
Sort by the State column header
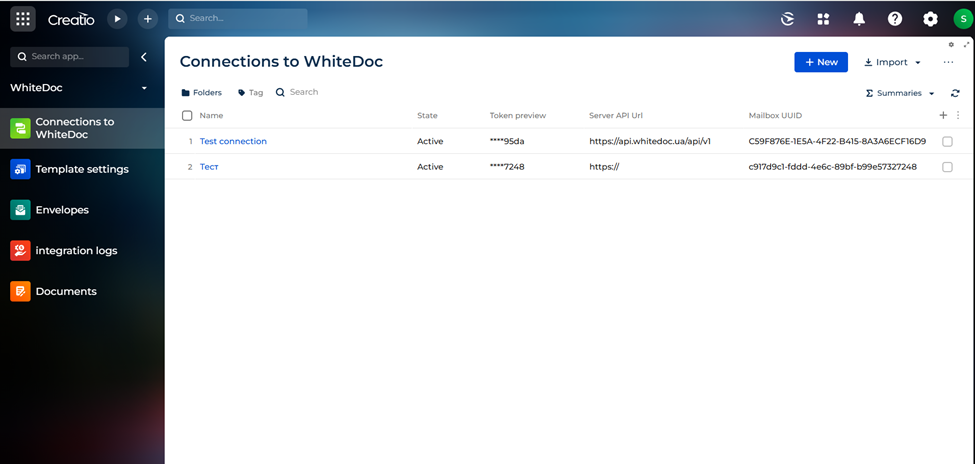[x=427, y=116]
